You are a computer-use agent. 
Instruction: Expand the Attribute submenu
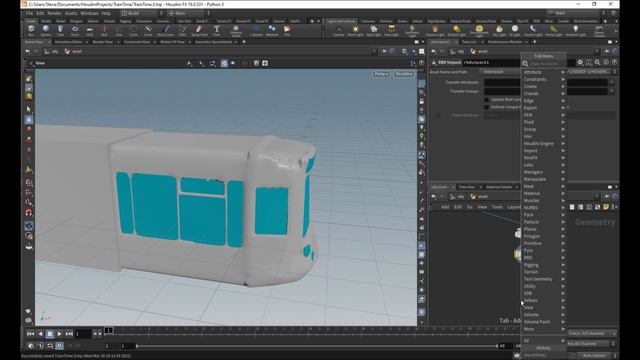click(543, 72)
